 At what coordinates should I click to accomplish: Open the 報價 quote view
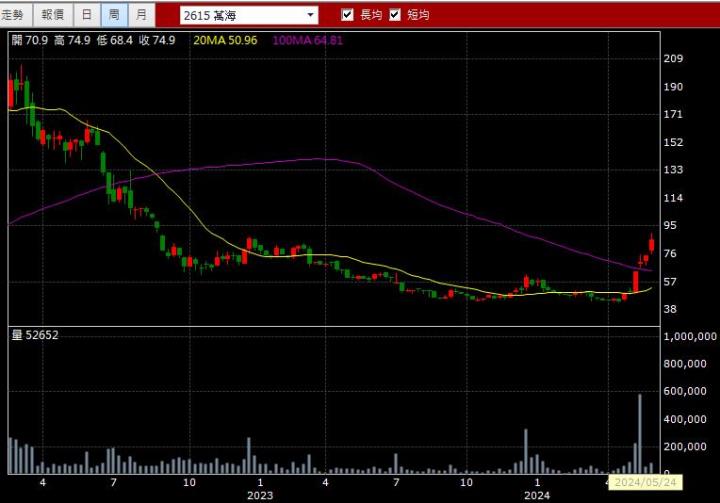click(x=53, y=15)
